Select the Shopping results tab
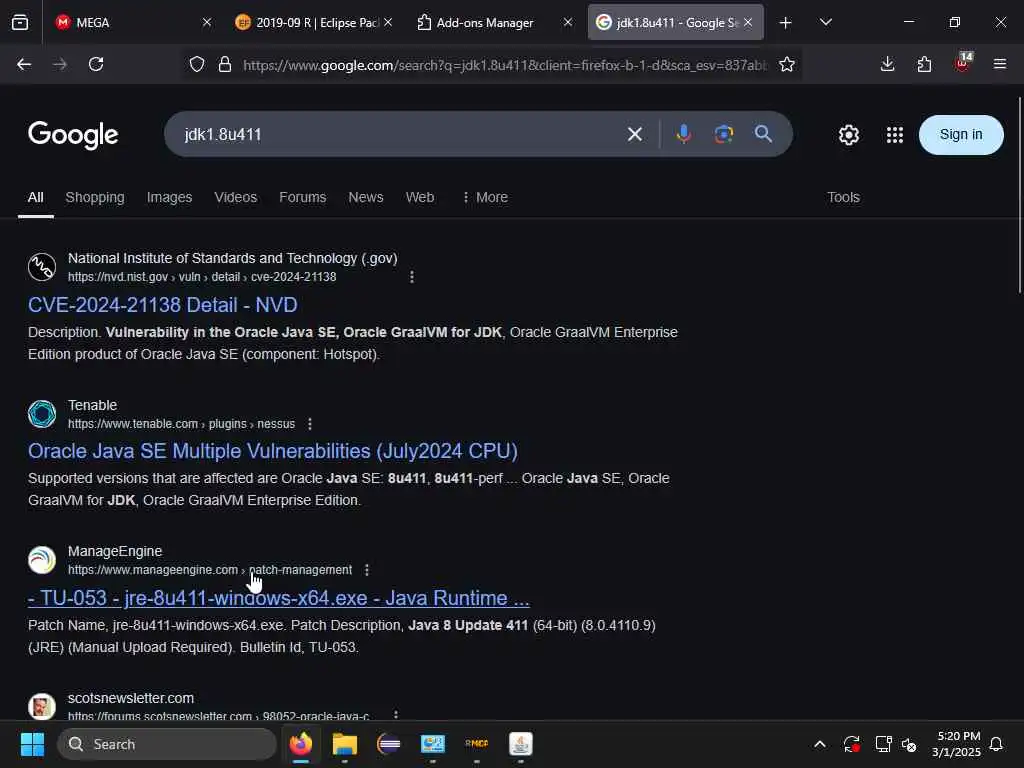Viewport: 1024px width, 768px height. point(95,197)
